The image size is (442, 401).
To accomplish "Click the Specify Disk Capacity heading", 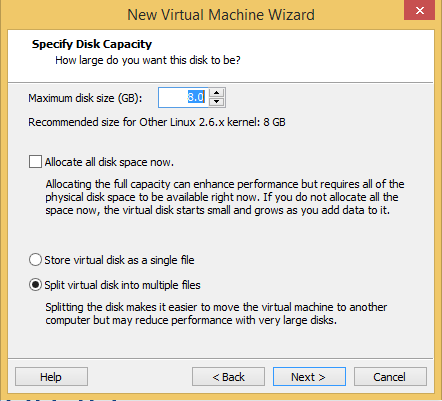I will coord(92,44).
